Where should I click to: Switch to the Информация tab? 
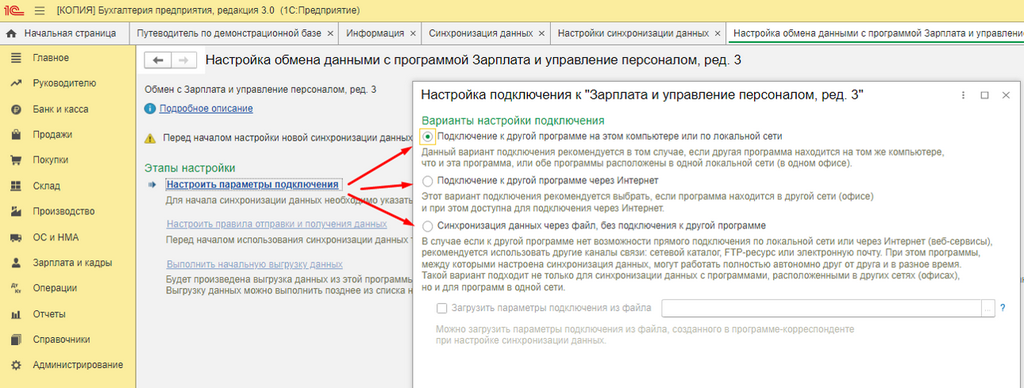pyautogui.click(x=374, y=33)
